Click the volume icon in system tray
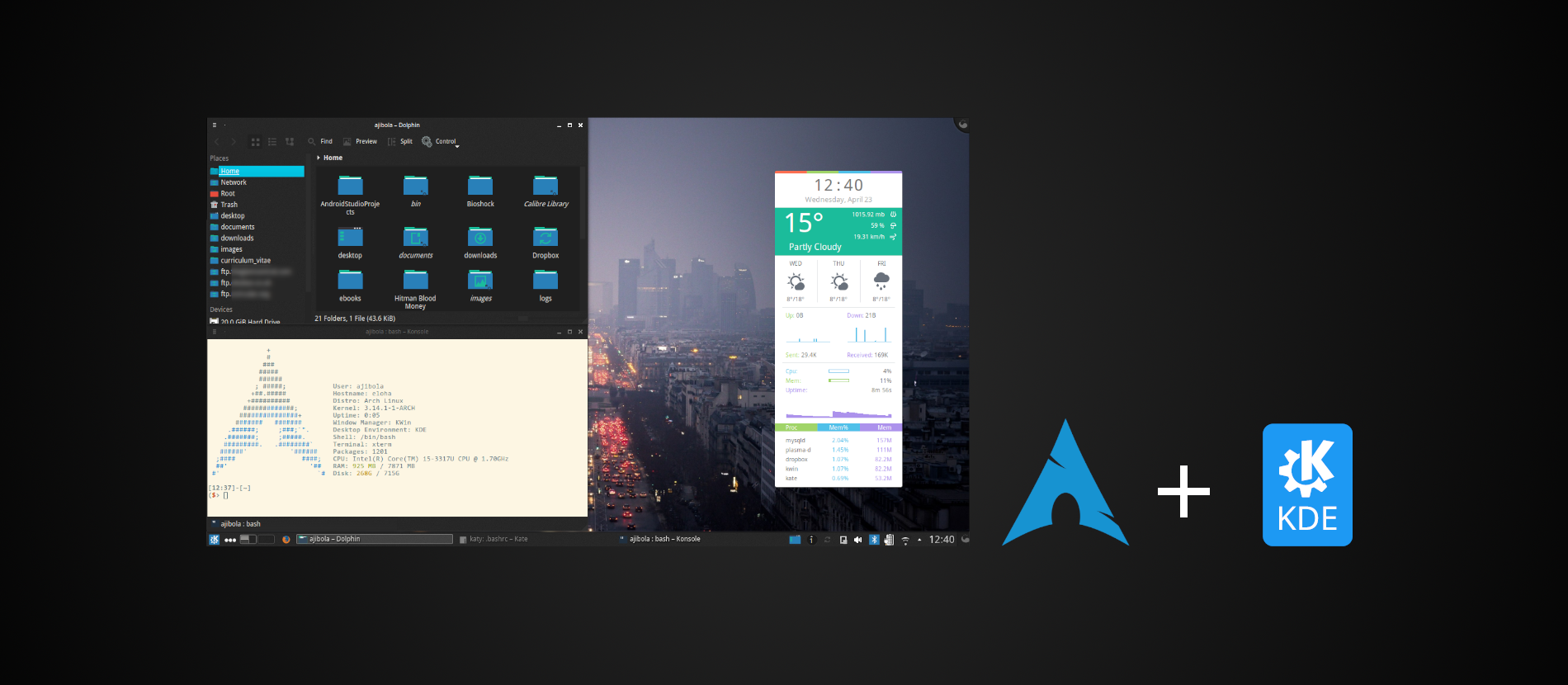 click(x=857, y=540)
